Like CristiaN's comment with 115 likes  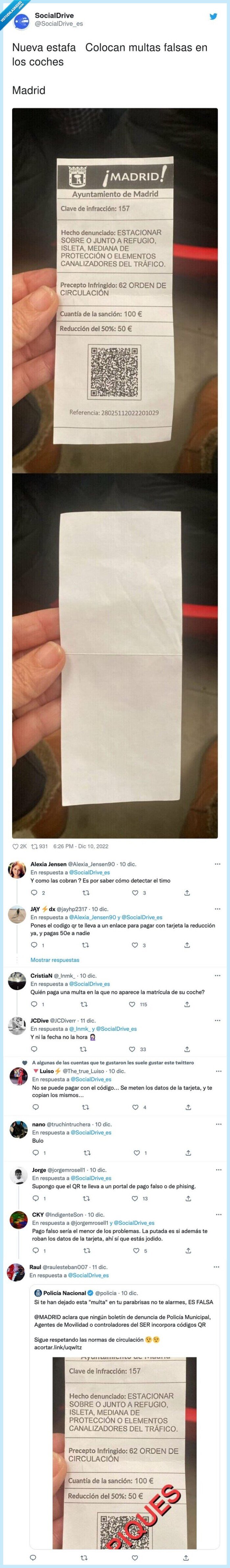click(x=135, y=1004)
